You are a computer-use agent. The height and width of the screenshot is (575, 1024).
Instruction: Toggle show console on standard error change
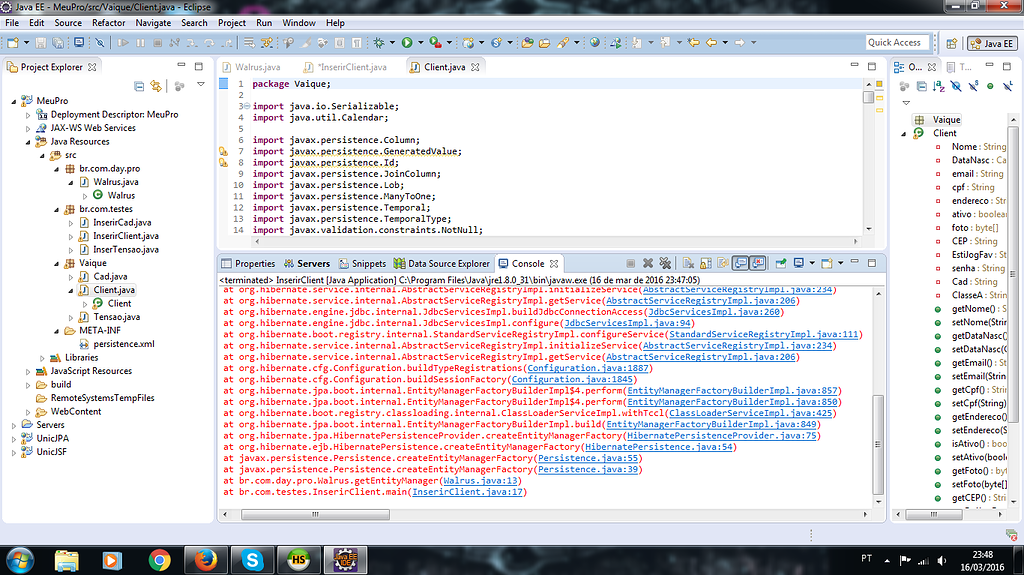[757, 263]
